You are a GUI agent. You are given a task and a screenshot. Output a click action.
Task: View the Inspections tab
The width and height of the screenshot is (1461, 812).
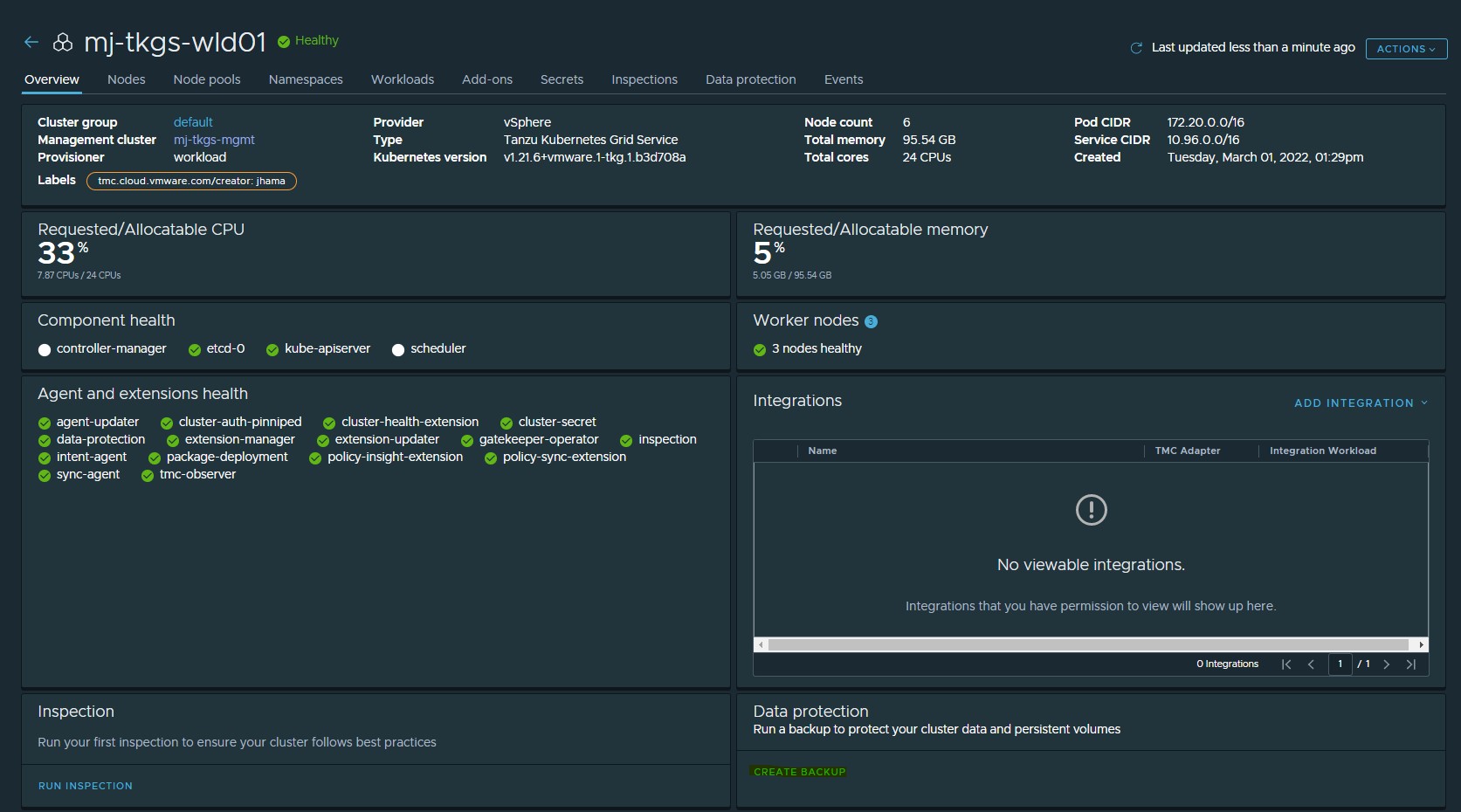644,79
